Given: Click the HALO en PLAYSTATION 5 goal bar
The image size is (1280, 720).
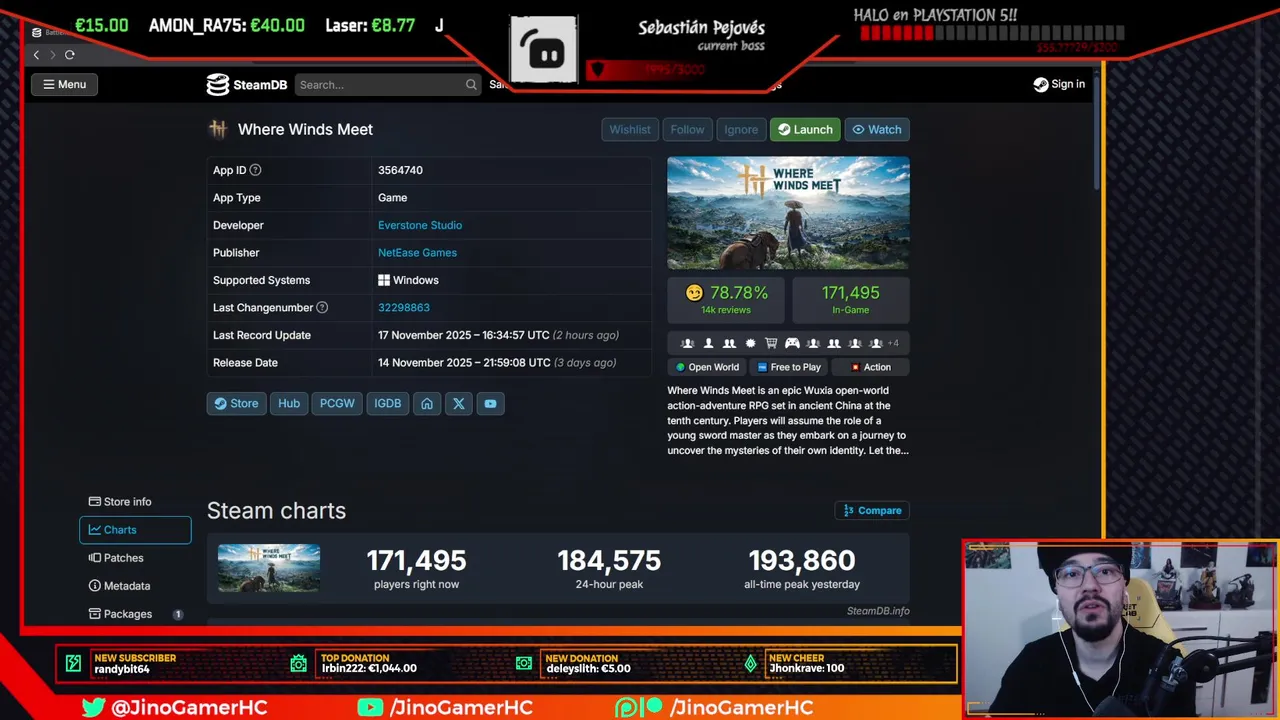Looking at the screenshot, I should (x=992, y=33).
